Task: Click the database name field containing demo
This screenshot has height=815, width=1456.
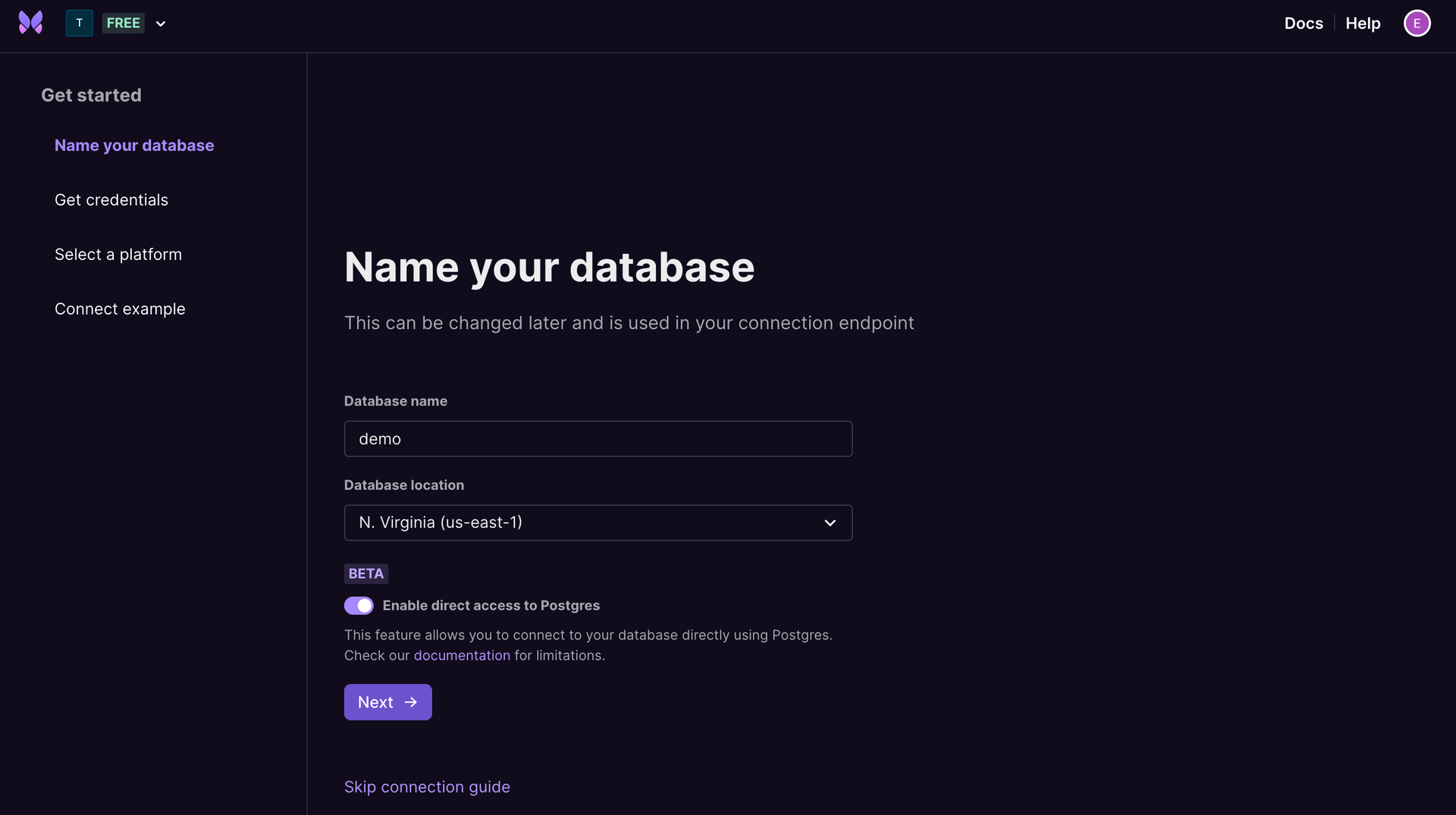Action: (x=598, y=438)
